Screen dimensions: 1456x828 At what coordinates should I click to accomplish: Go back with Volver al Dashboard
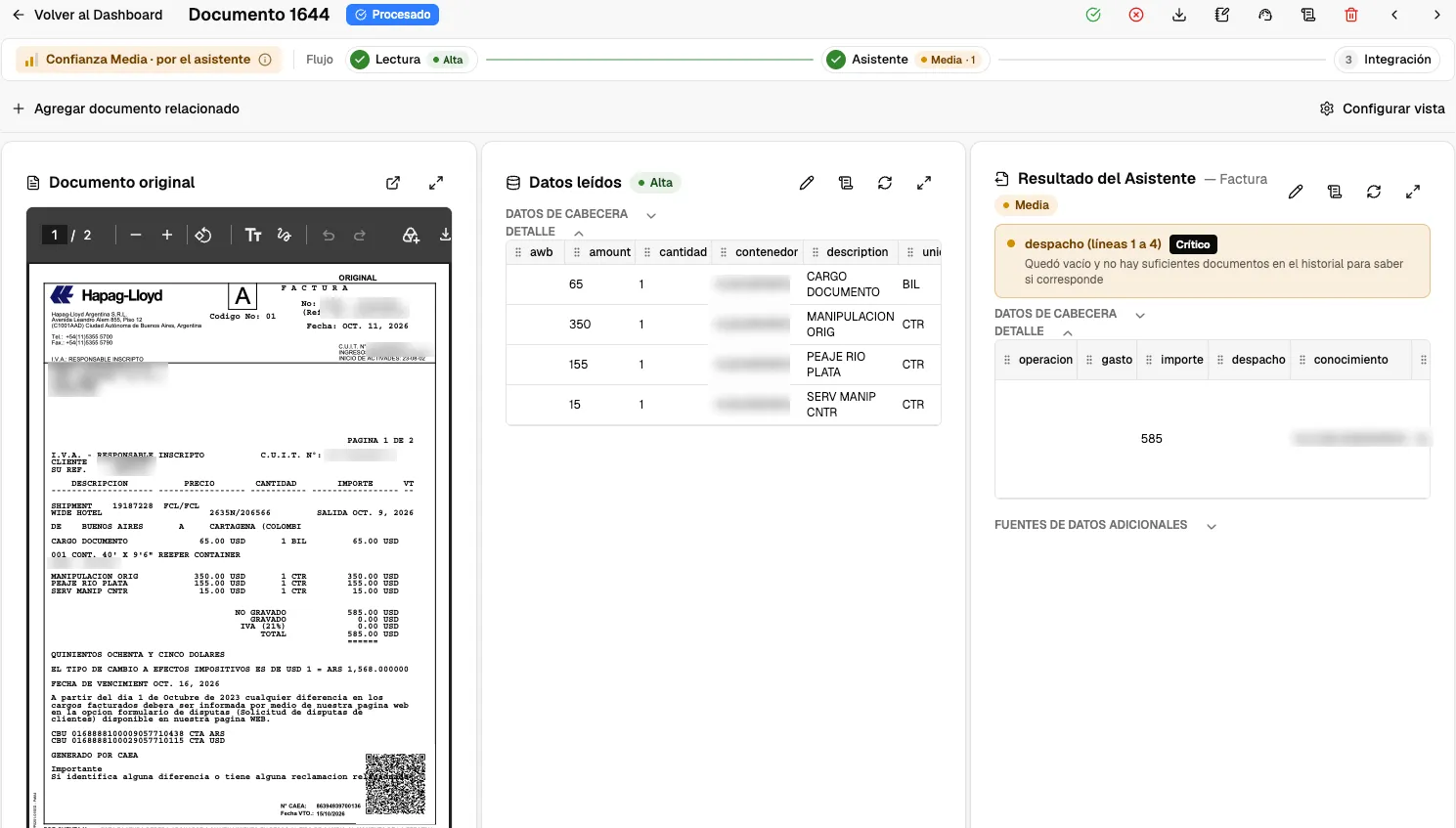(x=87, y=15)
